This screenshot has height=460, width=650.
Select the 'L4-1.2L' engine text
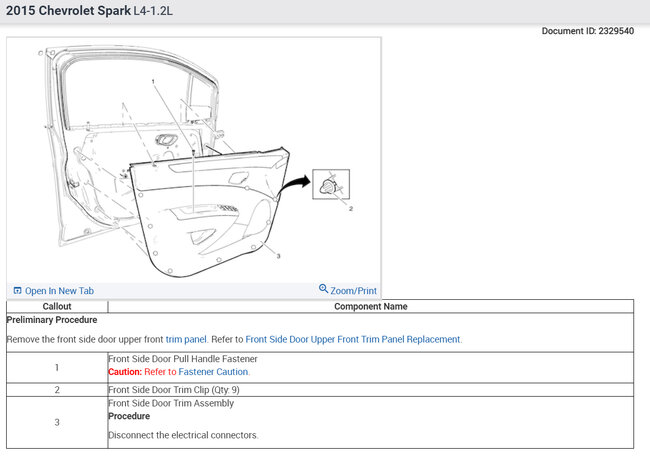click(x=153, y=11)
